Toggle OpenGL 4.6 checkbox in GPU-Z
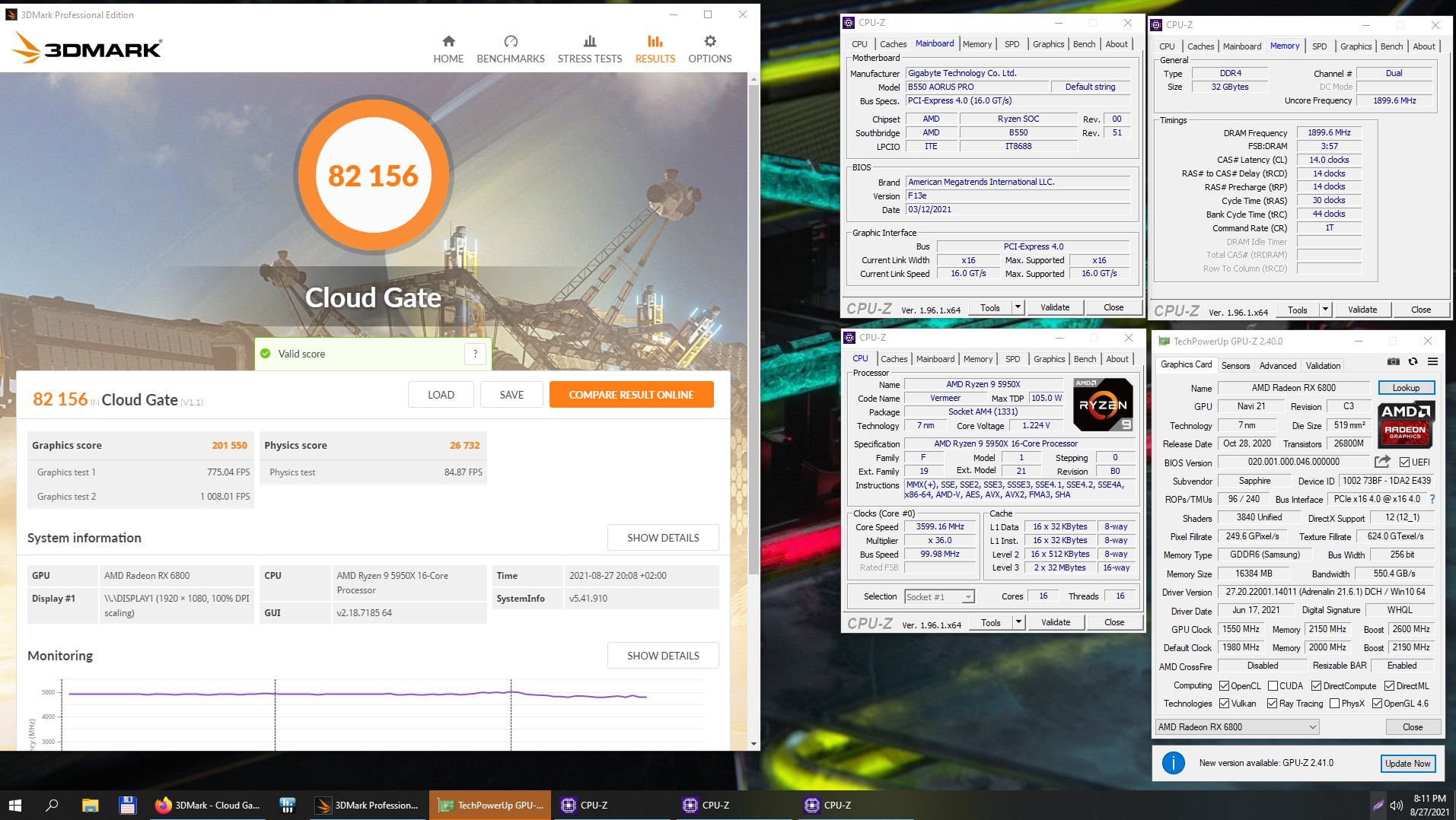The width and height of the screenshot is (1456, 820). pos(1377,704)
